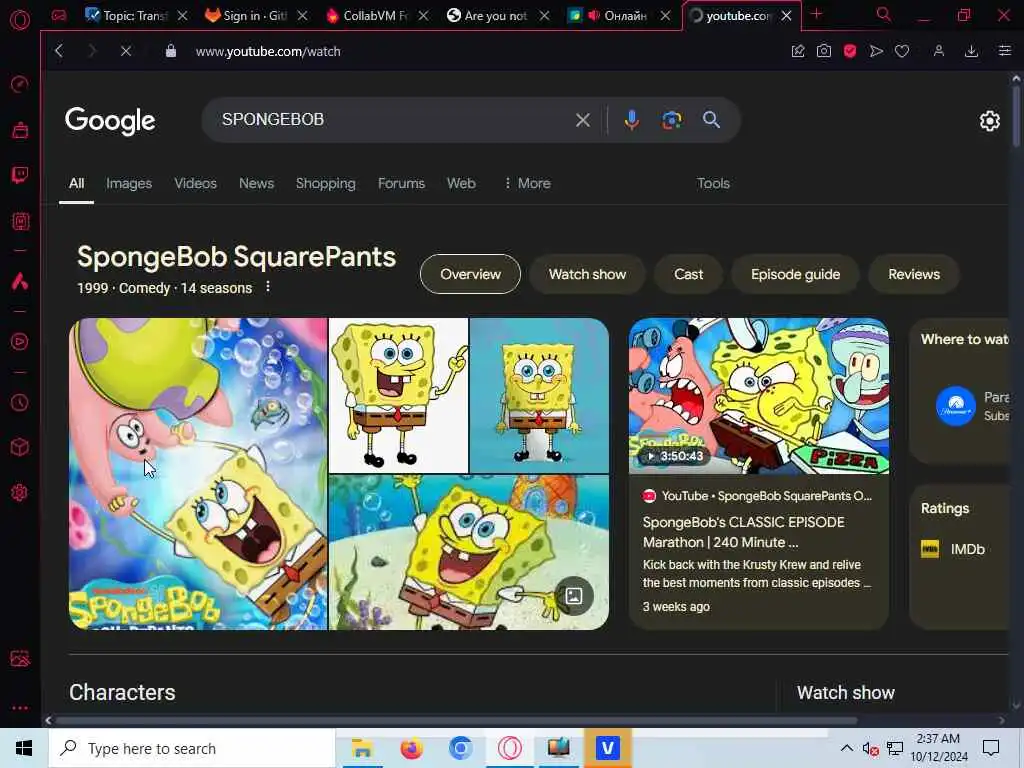Switch to the Videos results tab

(195, 184)
